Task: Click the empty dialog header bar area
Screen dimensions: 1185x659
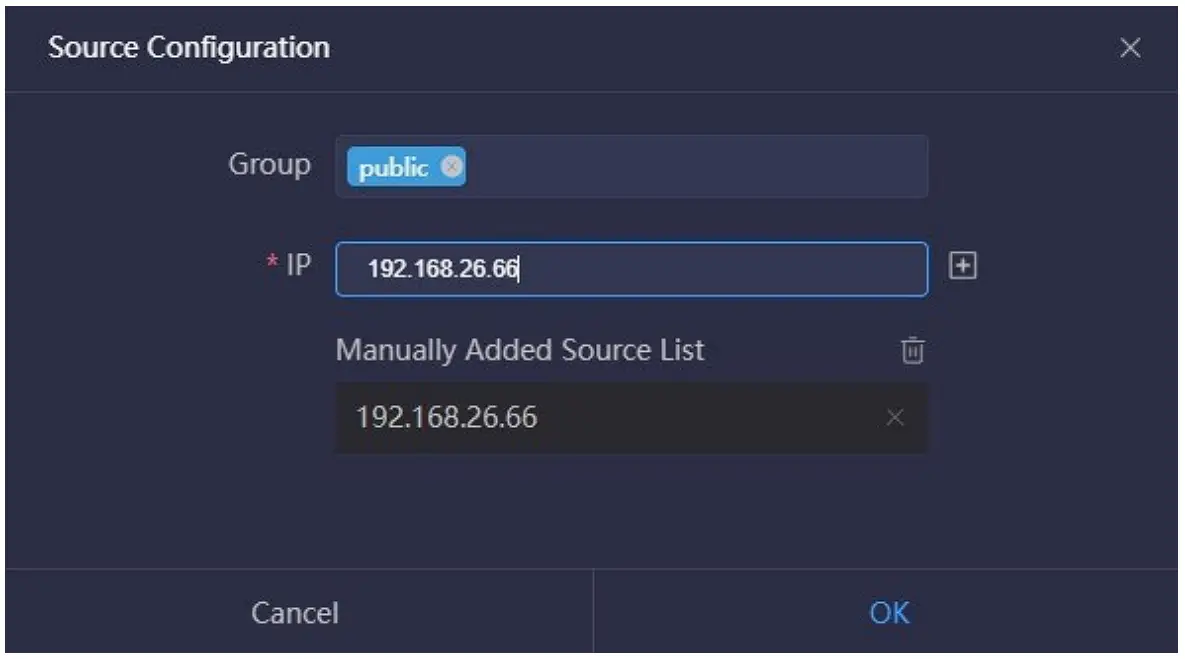Action: click(x=700, y=47)
